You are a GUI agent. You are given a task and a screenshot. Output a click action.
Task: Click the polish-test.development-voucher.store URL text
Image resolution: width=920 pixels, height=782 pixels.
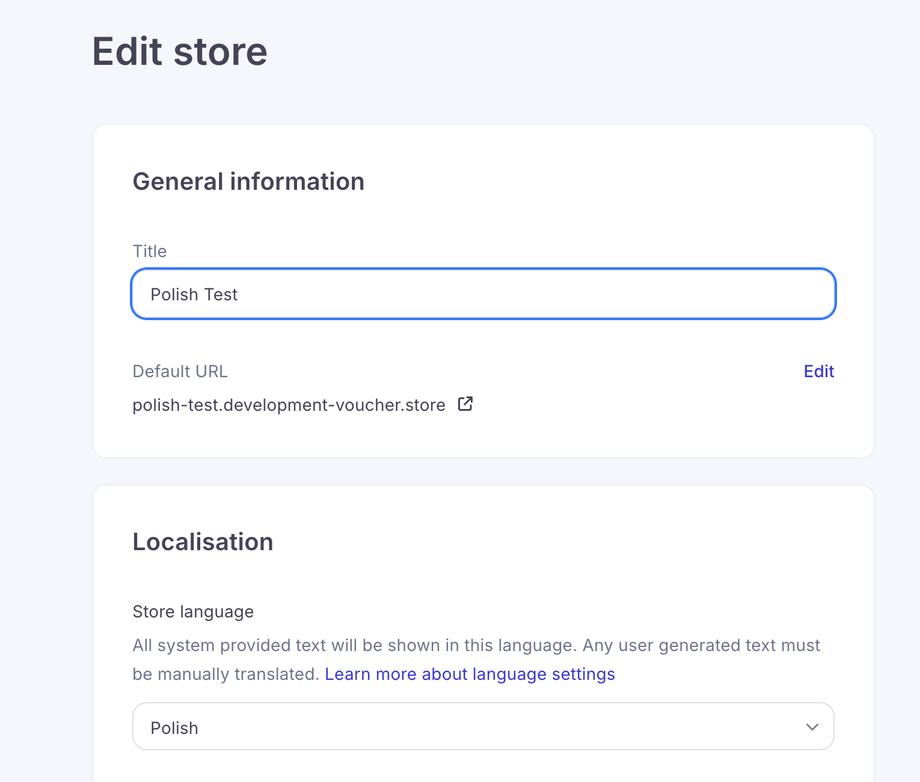point(288,406)
